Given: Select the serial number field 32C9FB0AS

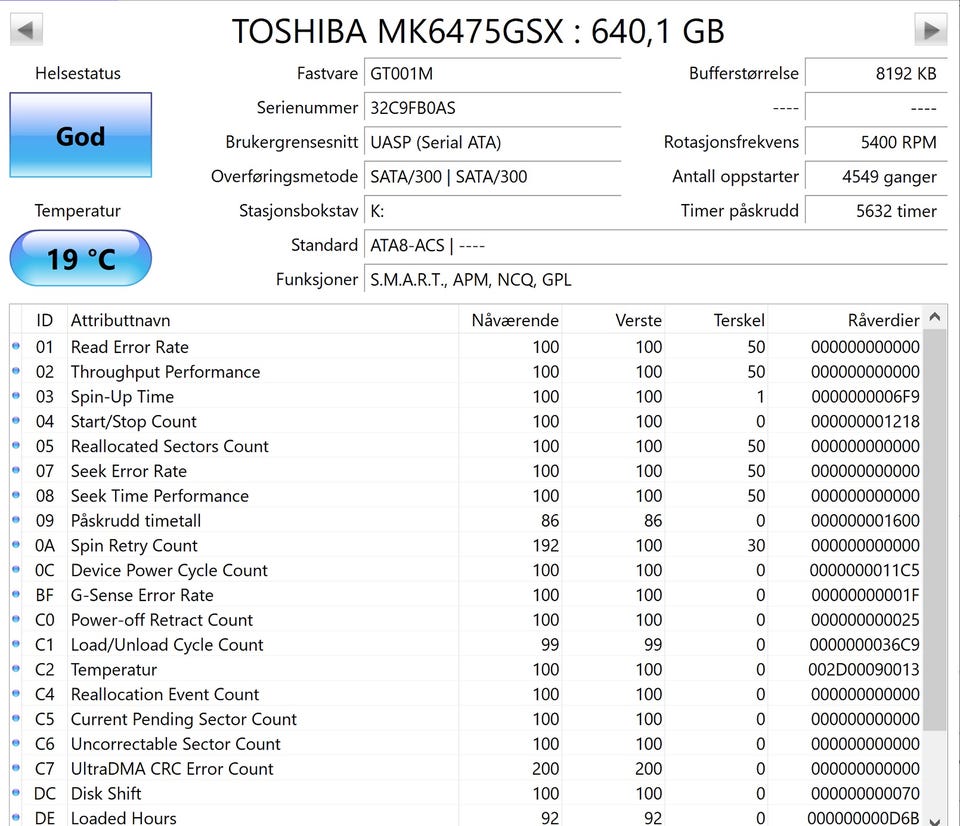Looking at the screenshot, I should (490, 108).
